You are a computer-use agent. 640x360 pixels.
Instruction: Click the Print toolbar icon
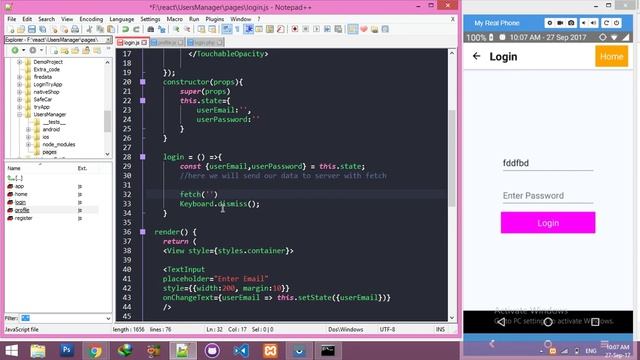75,29
